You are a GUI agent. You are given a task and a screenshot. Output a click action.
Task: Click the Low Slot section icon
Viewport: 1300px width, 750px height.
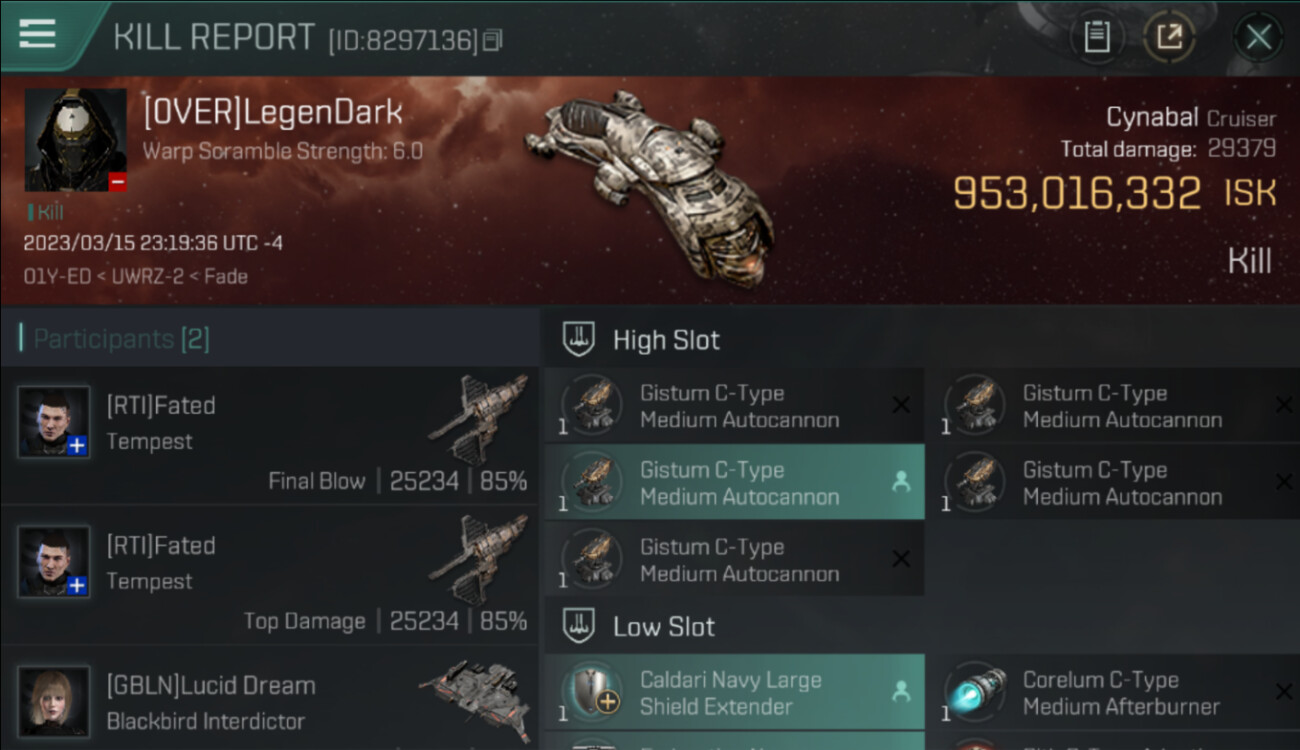click(579, 626)
